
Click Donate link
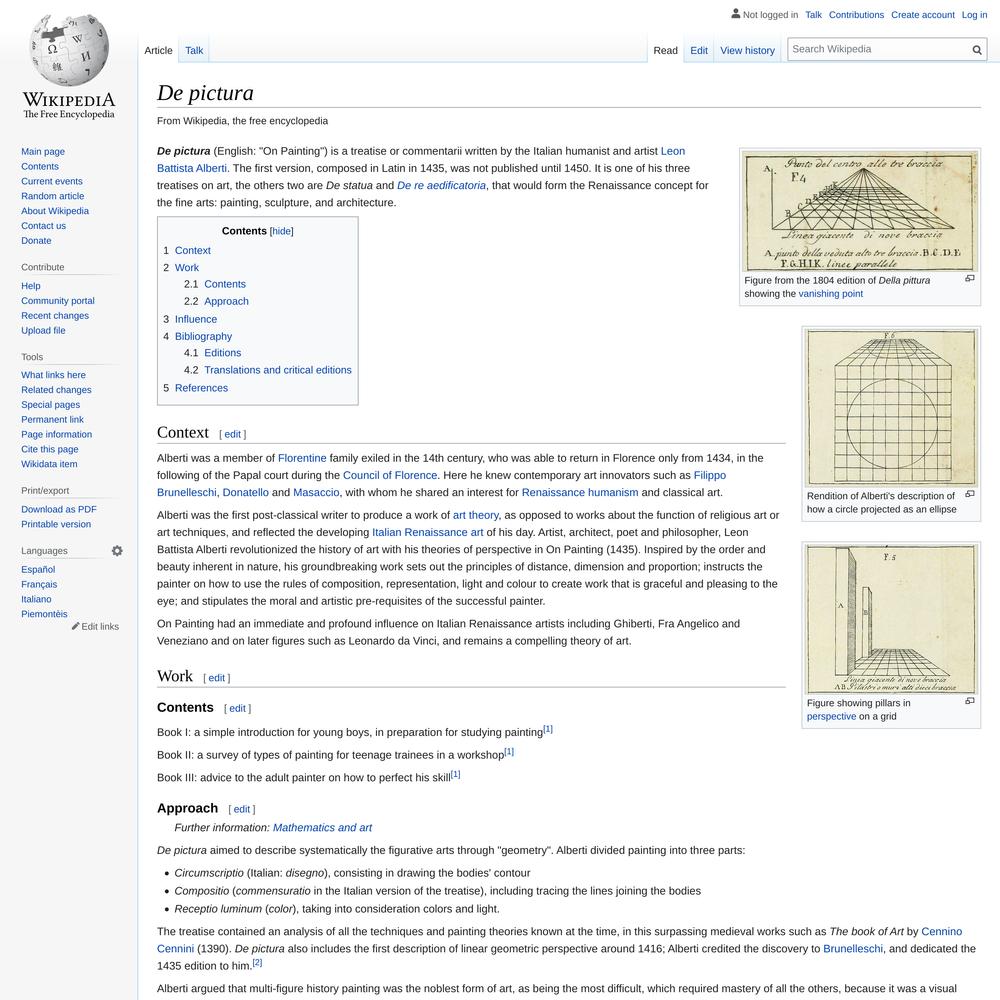pos(36,240)
